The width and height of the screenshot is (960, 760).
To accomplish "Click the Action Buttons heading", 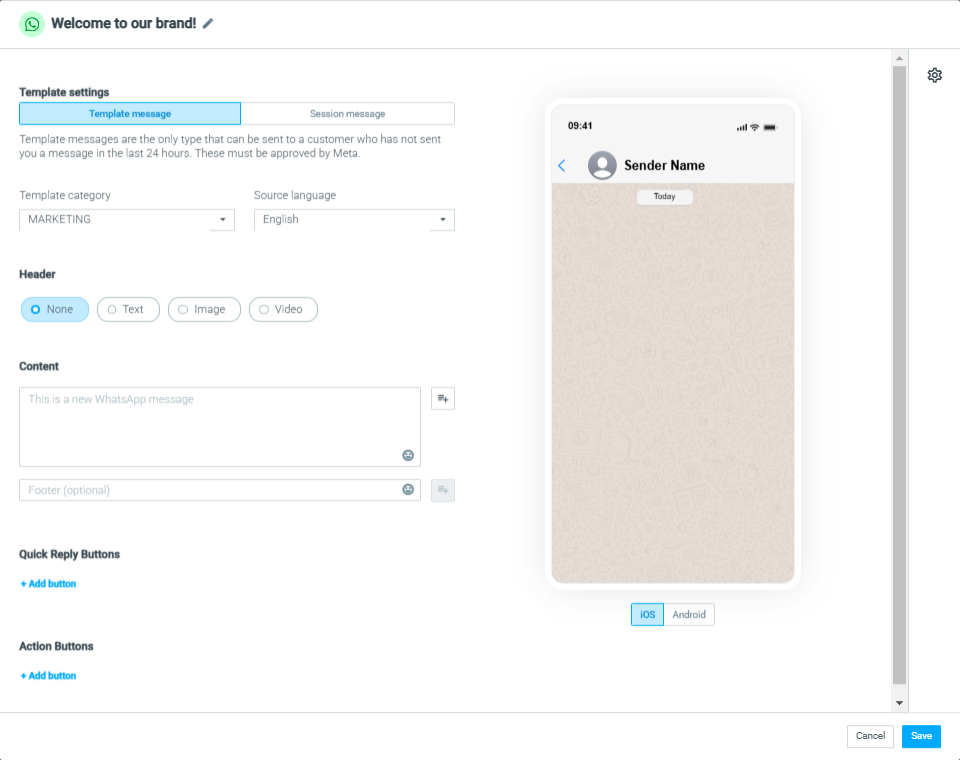I will pyautogui.click(x=56, y=647).
